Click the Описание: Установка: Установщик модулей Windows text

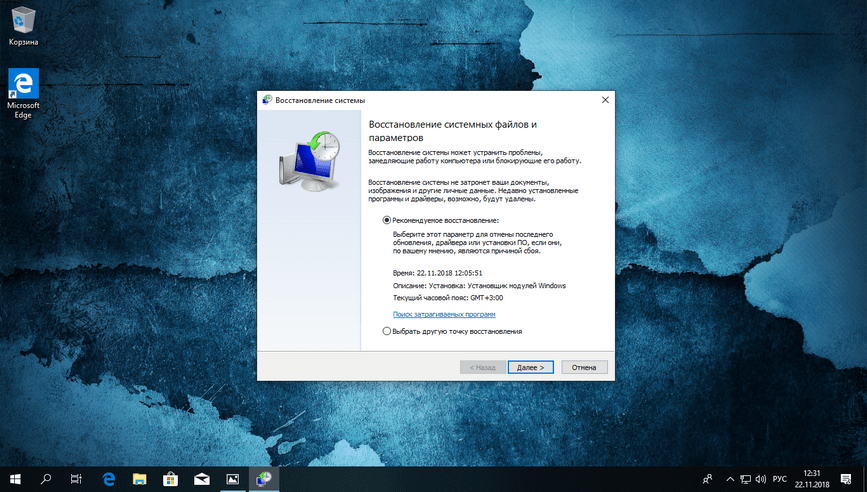(x=479, y=286)
